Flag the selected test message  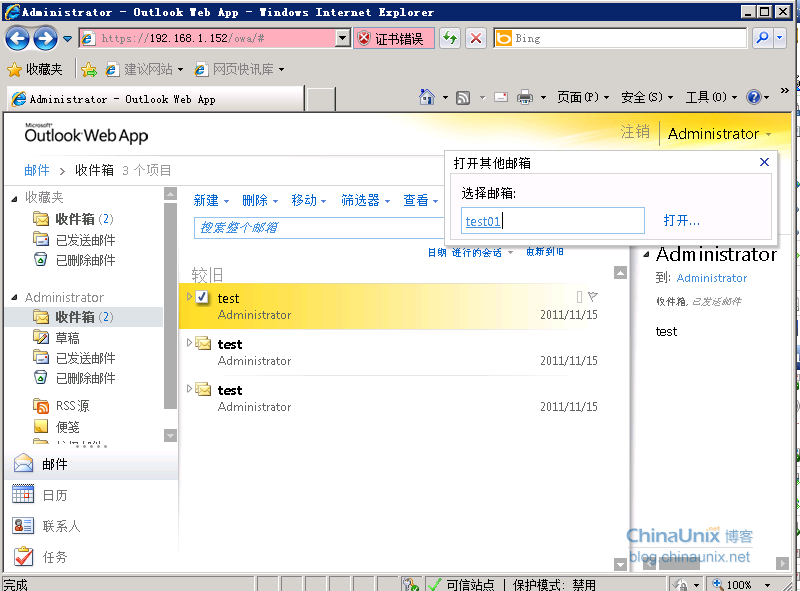click(592, 297)
